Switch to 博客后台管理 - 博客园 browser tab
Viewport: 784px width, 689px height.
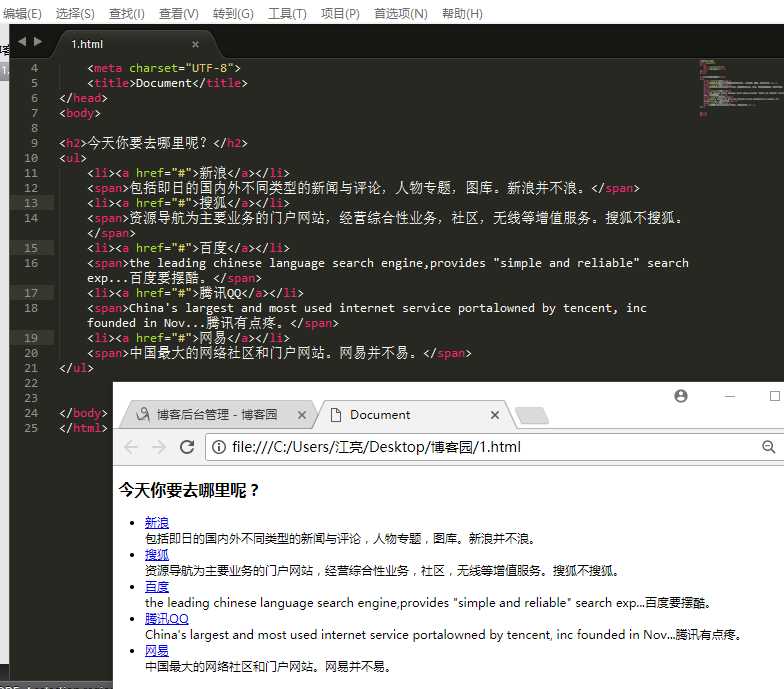click(216, 414)
